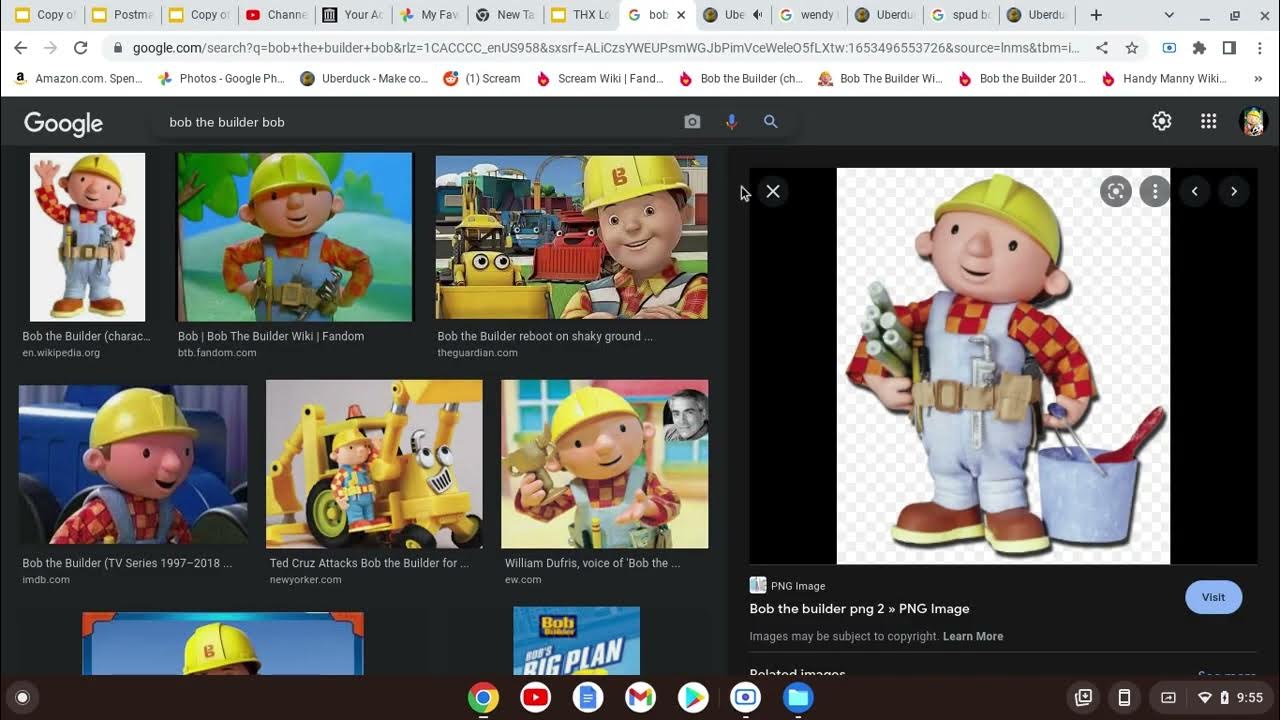The height and width of the screenshot is (720, 1280).
Task: Search inside image with Lens icon
Action: pyautogui.click(x=1115, y=191)
